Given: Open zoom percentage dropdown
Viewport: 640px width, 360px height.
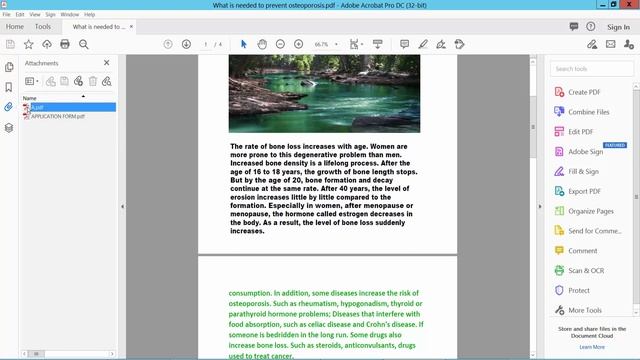Looking at the screenshot, I should (x=336, y=44).
